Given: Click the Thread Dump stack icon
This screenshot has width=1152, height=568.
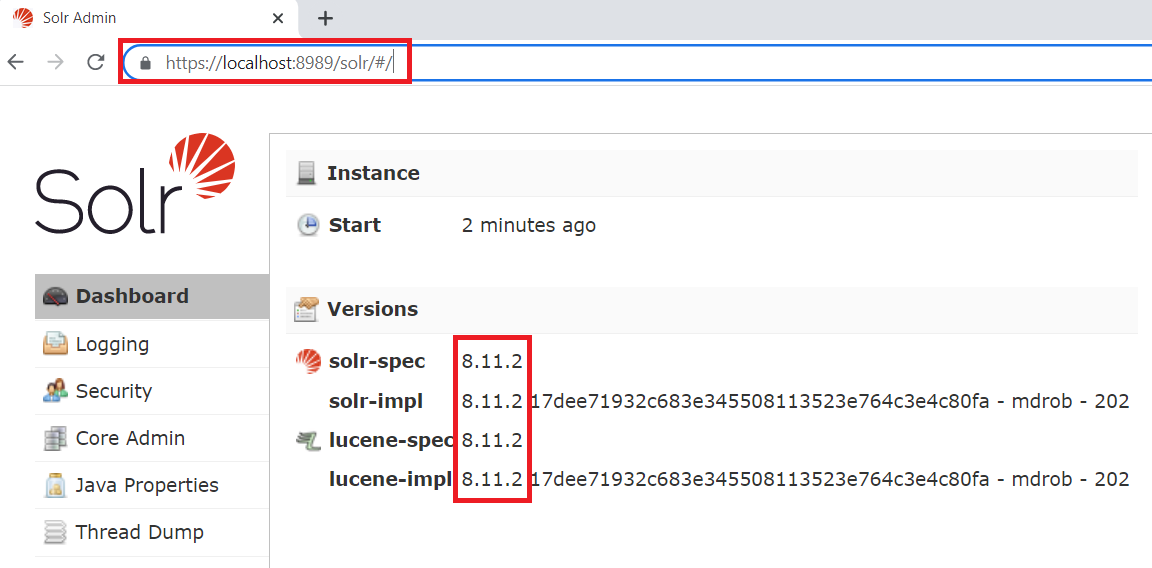Looking at the screenshot, I should pyautogui.click(x=55, y=532).
